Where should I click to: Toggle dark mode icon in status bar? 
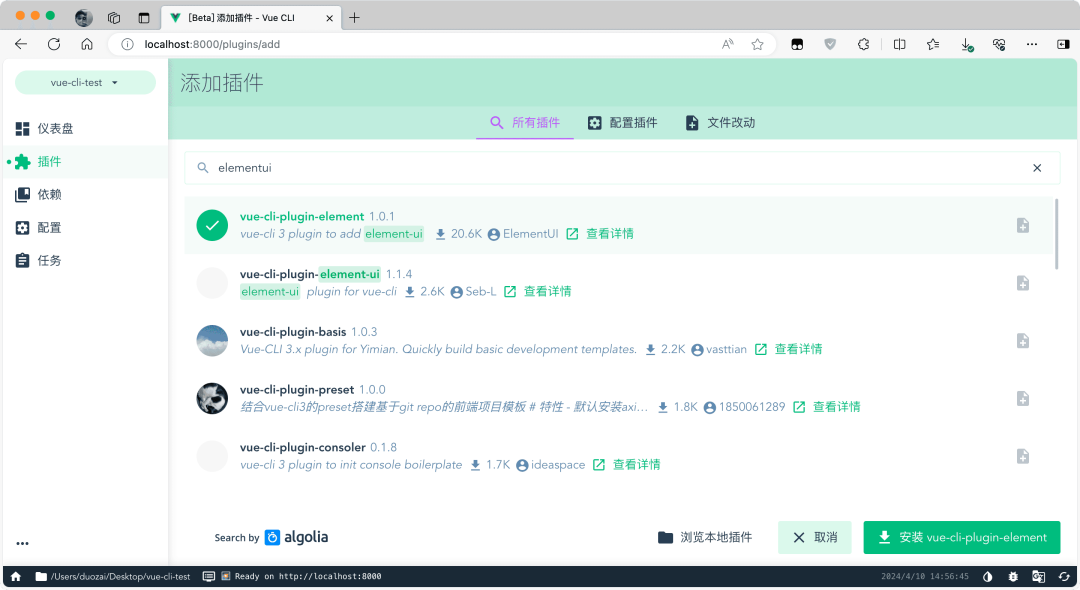[988, 576]
